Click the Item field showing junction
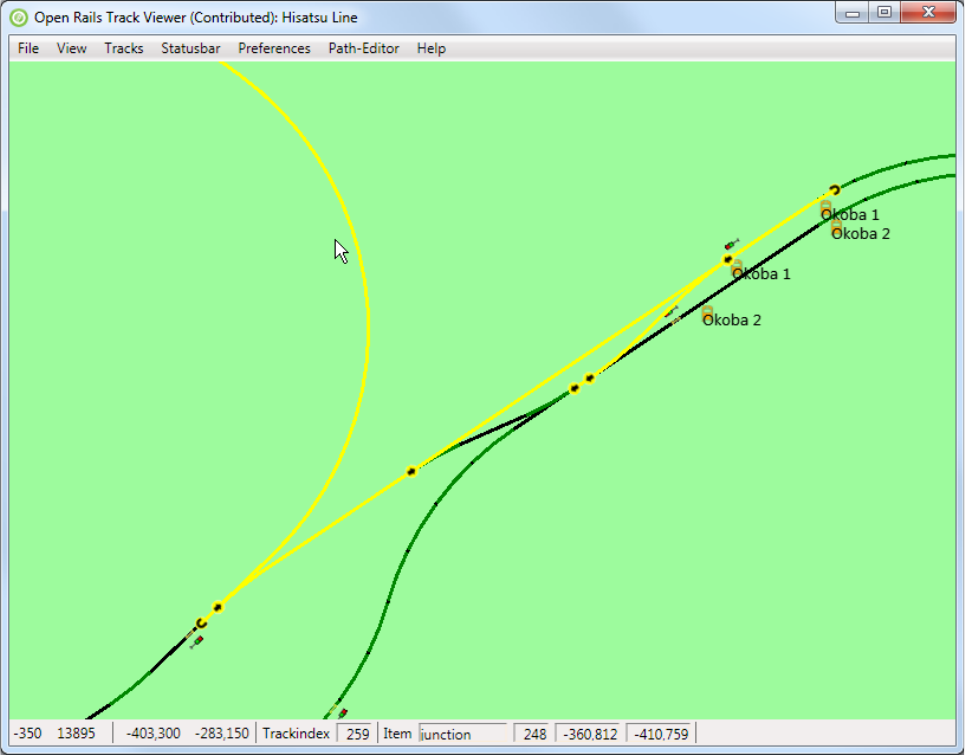Image resolution: width=965 pixels, height=755 pixels. [463, 734]
